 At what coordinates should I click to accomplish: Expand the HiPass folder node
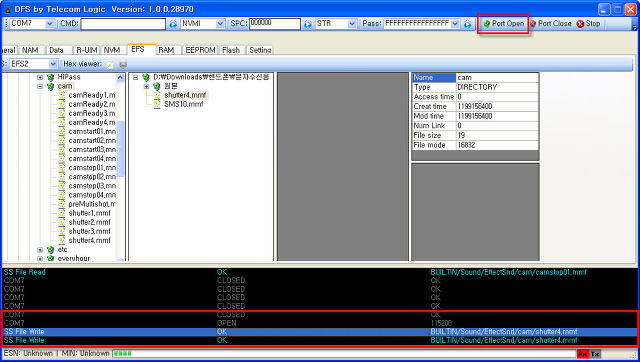pos(40,77)
